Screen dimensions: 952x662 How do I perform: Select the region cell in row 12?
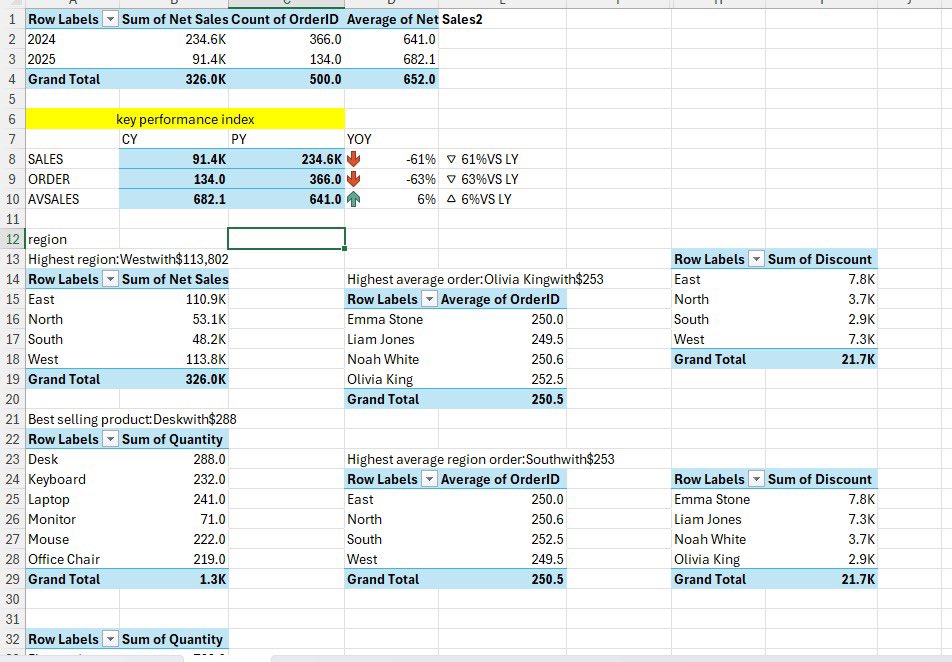72,239
